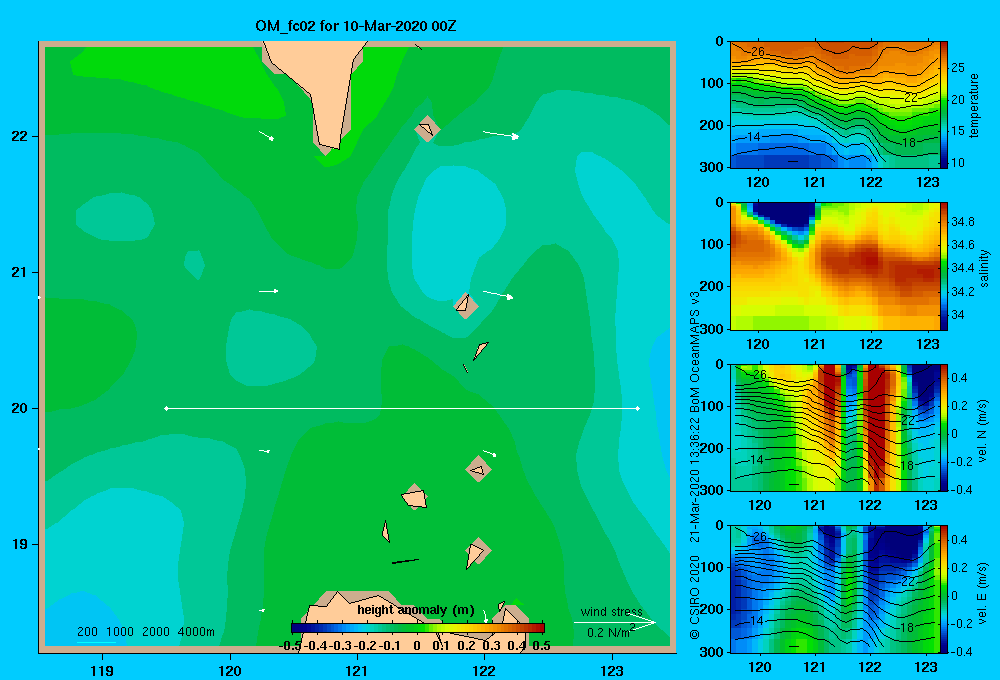Viewport: 1000px width, 680px height.
Task: Click the longitude label 123 on the map axis
Action: (612, 670)
